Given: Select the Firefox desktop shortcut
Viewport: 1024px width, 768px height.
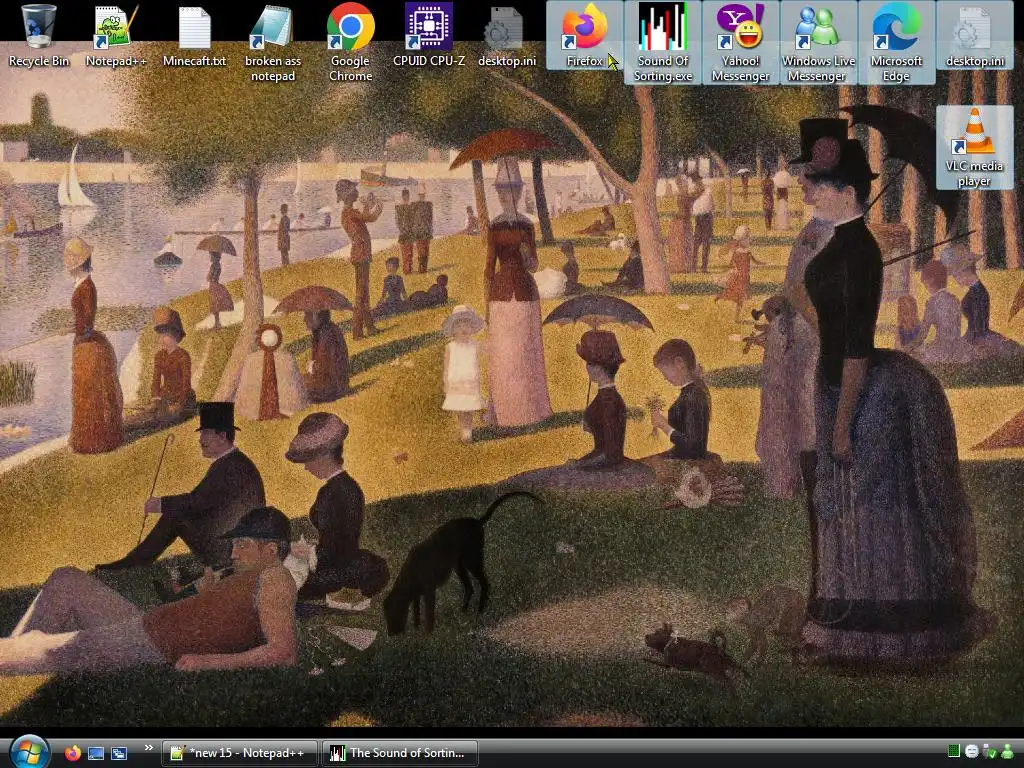Looking at the screenshot, I should [x=584, y=36].
